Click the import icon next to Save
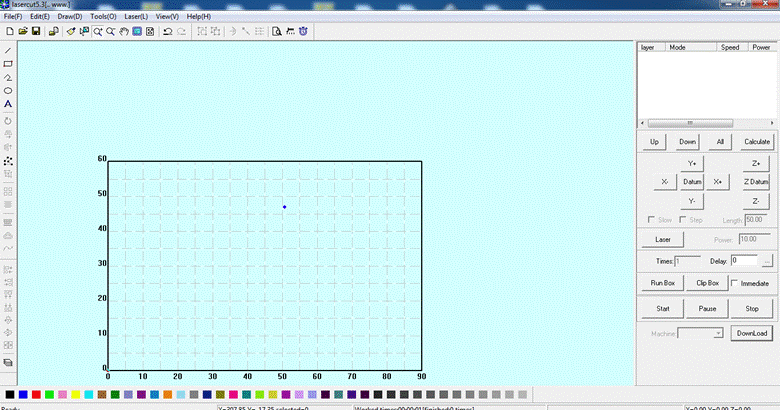The height and width of the screenshot is (410, 780). coord(53,31)
